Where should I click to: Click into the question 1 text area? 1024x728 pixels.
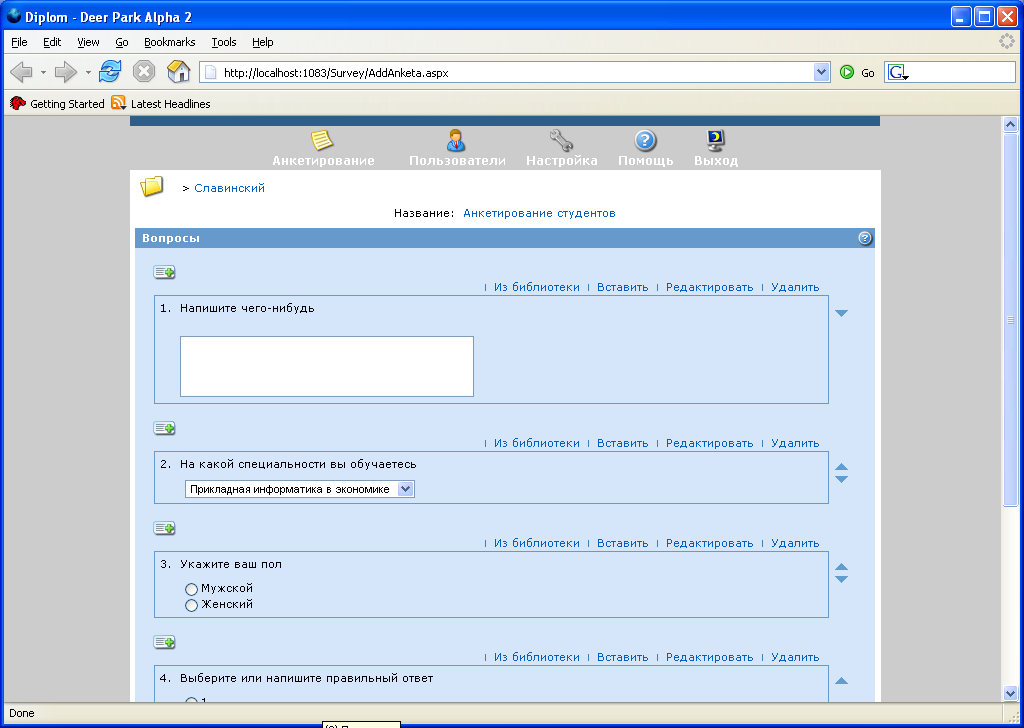[327, 366]
